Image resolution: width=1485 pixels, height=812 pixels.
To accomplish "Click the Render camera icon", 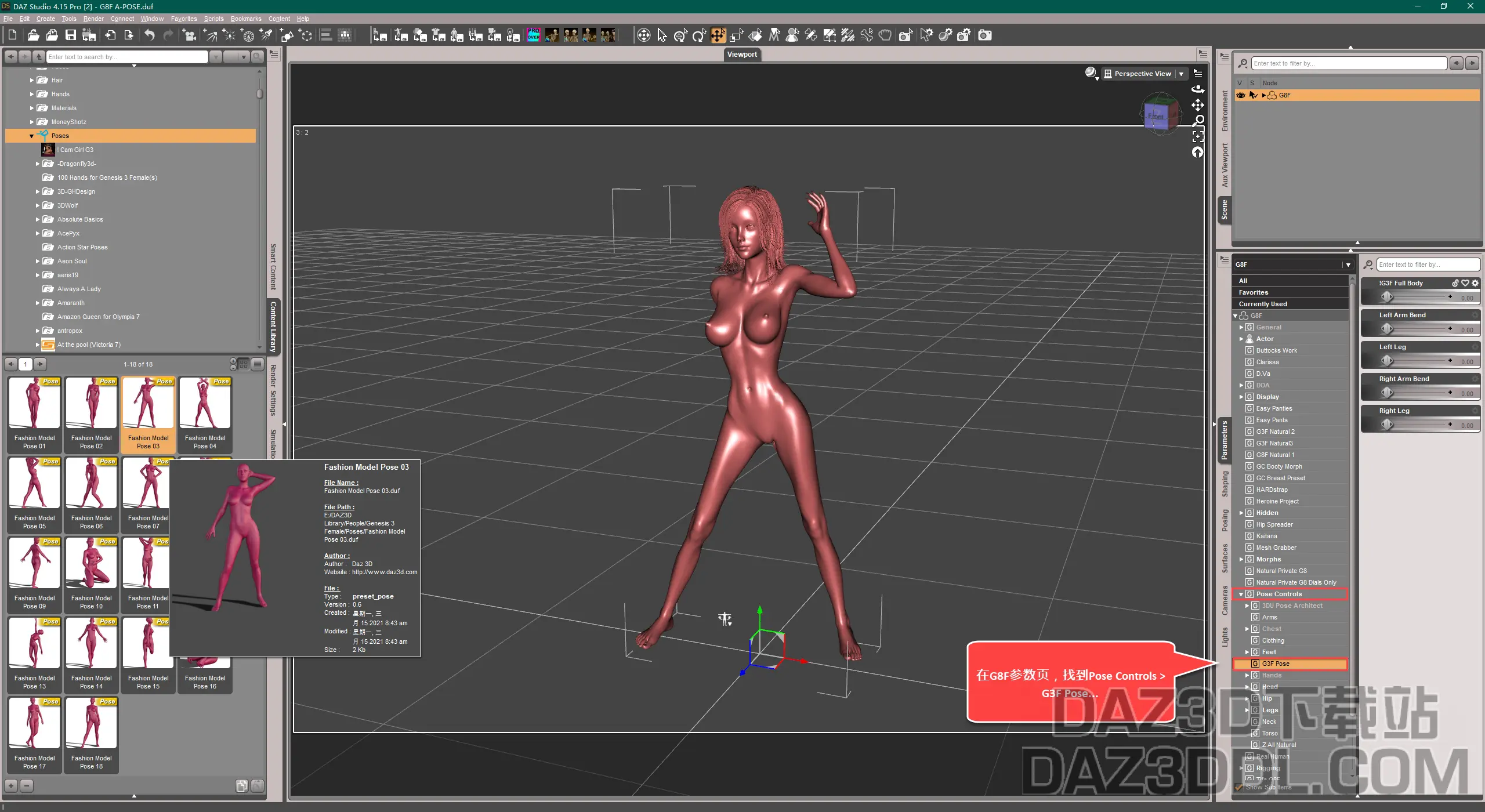I will click(984, 35).
